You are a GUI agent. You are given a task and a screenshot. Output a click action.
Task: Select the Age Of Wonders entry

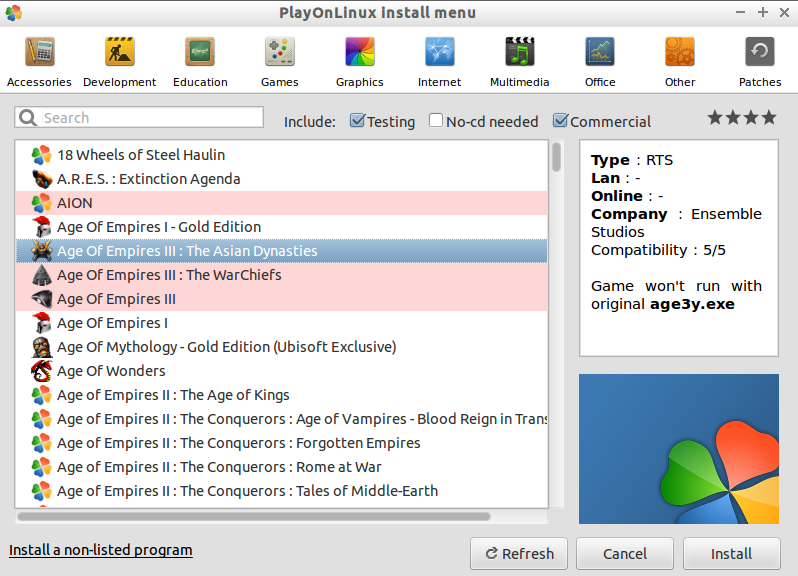coord(281,371)
